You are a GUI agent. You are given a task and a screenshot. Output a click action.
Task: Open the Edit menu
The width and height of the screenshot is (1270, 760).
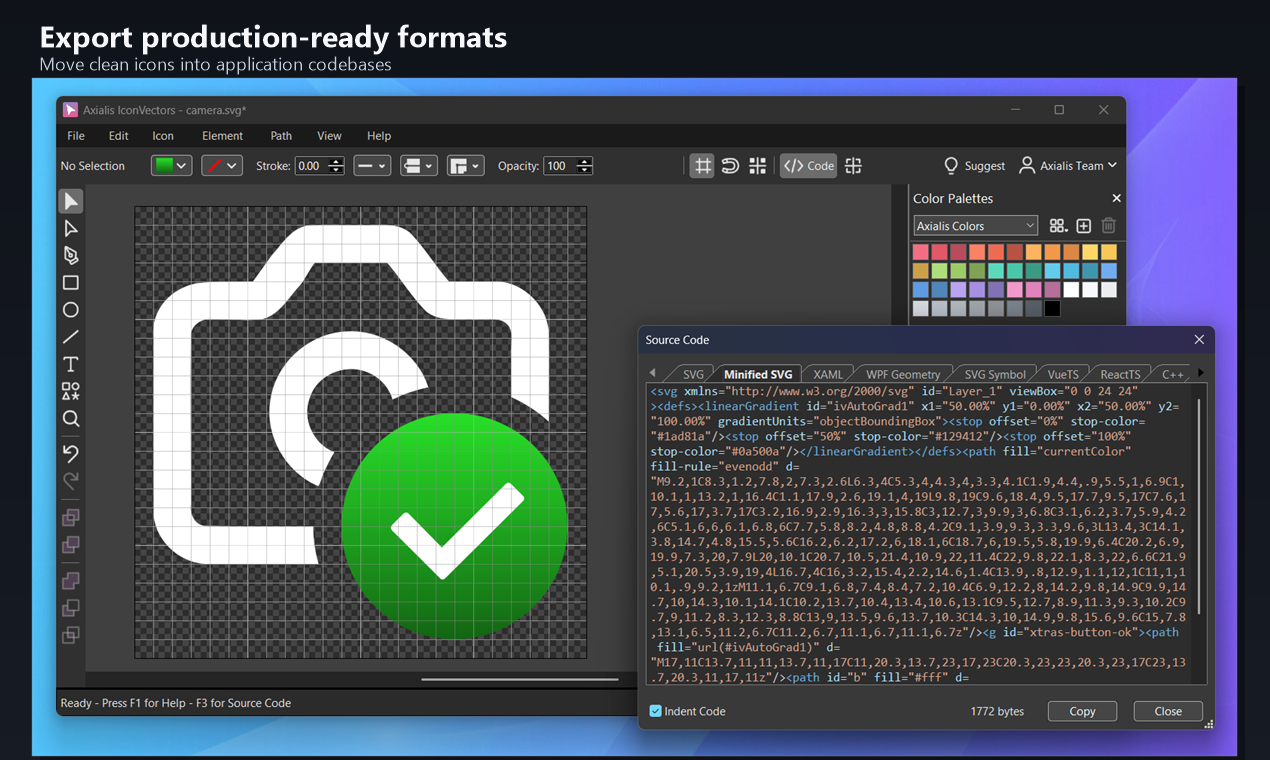(x=119, y=136)
